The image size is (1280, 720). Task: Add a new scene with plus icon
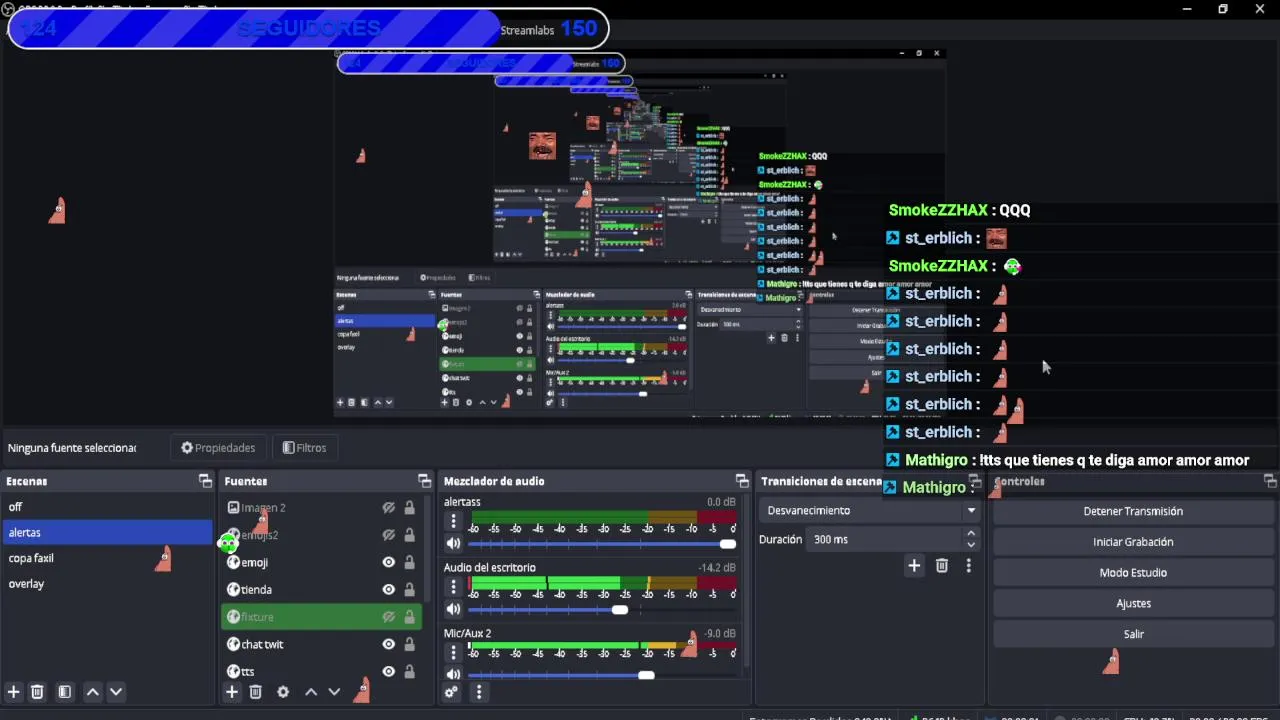(x=14, y=691)
